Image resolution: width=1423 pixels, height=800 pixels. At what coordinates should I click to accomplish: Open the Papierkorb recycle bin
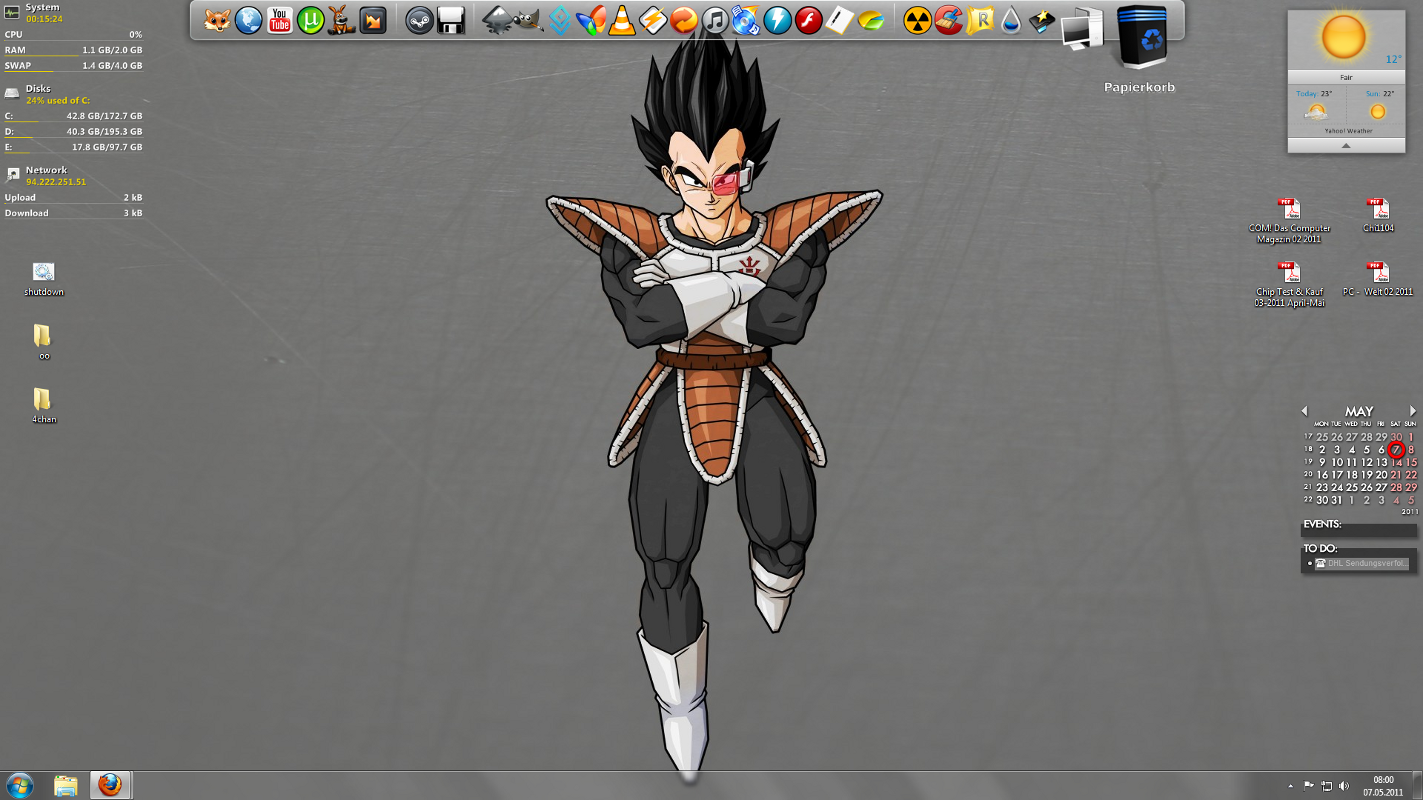[x=1139, y=45]
